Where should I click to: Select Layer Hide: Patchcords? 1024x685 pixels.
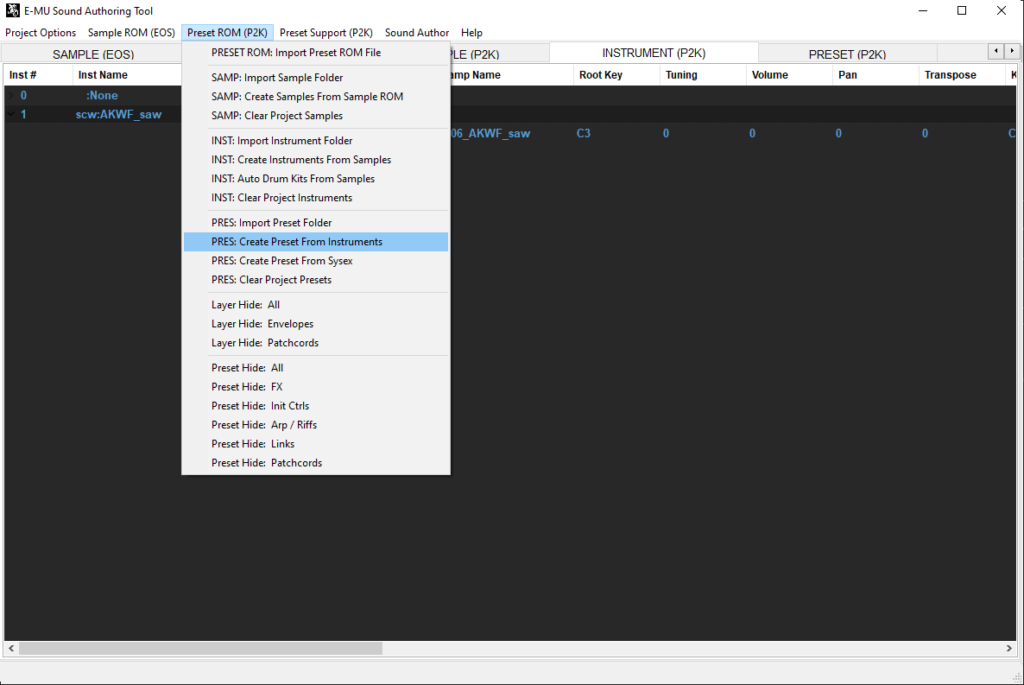click(x=316, y=343)
